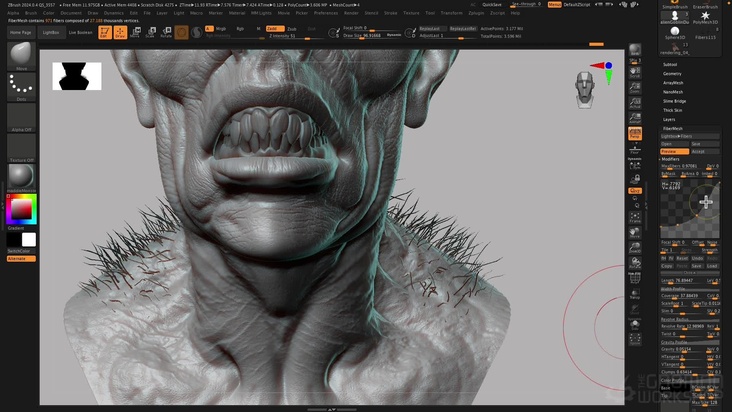Click the Frame mesh icon
The width and height of the screenshot is (732, 412).
[635, 217]
